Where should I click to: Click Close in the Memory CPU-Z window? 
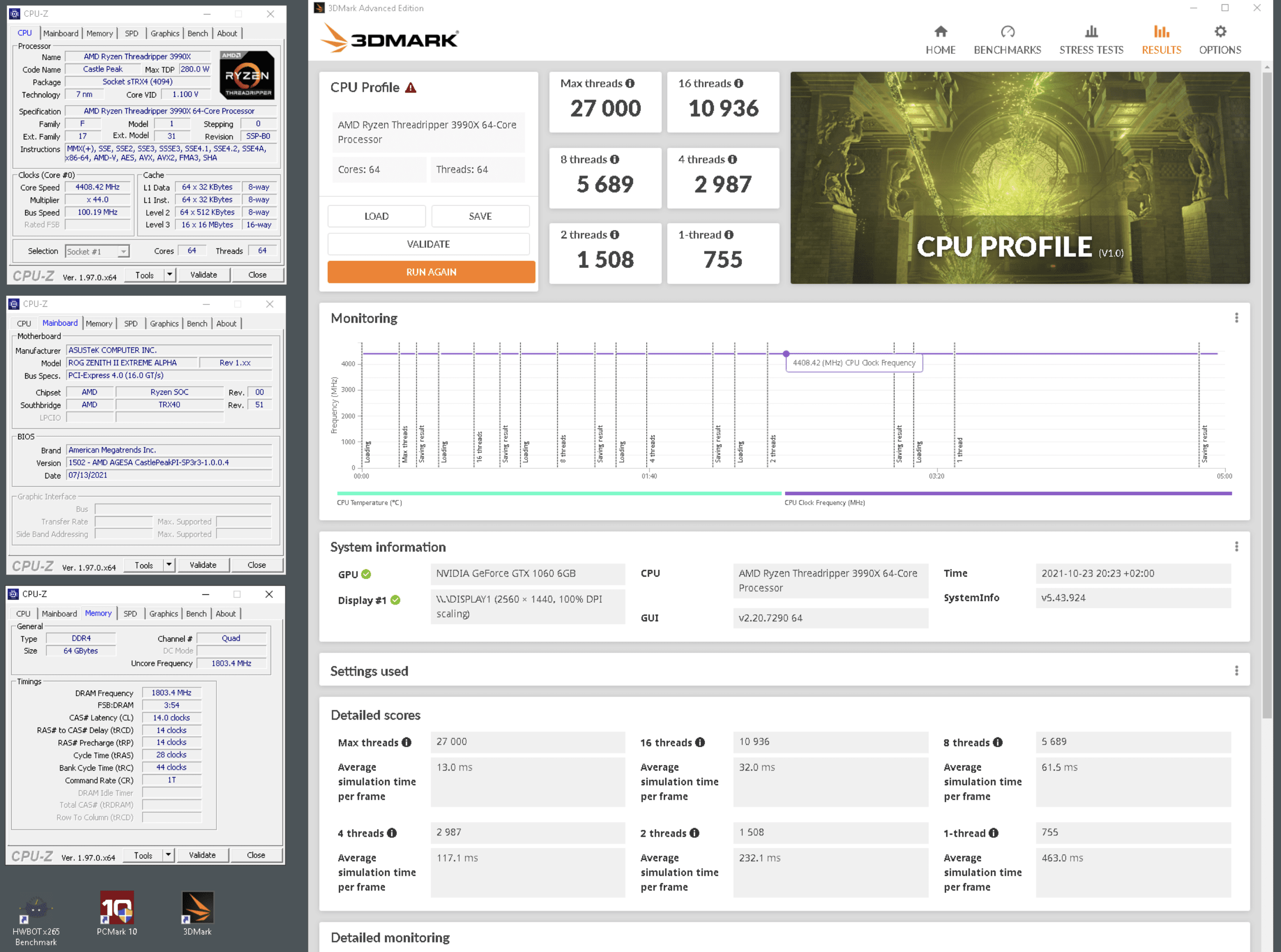pyautogui.click(x=256, y=856)
